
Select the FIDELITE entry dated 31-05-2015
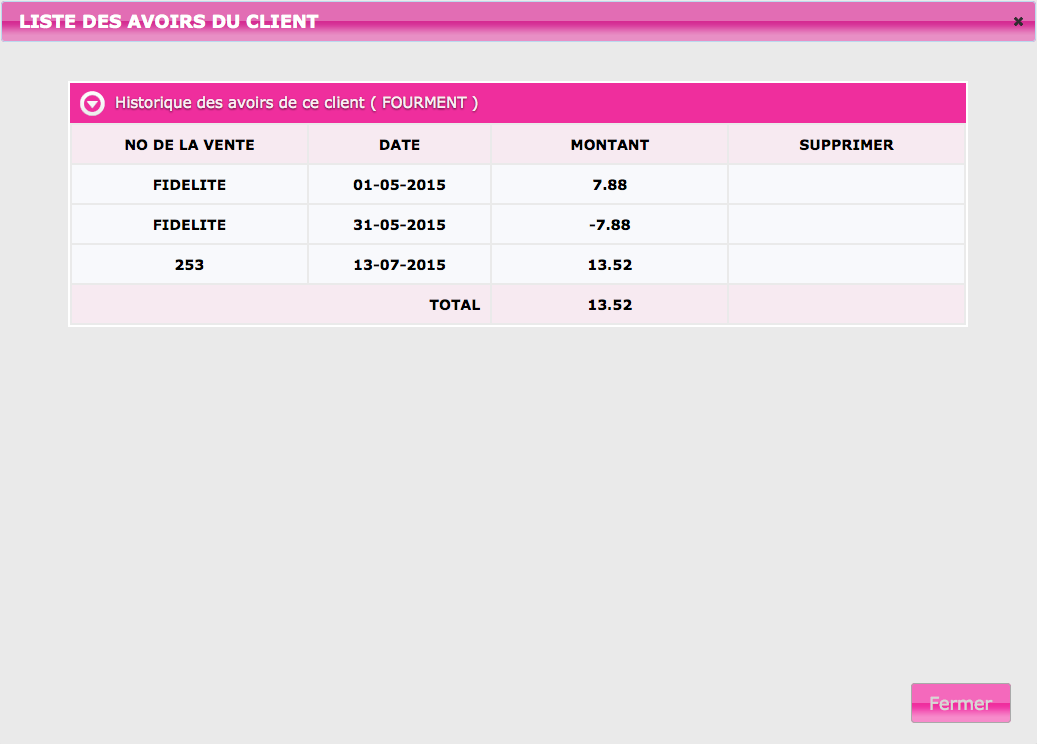(x=189, y=225)
